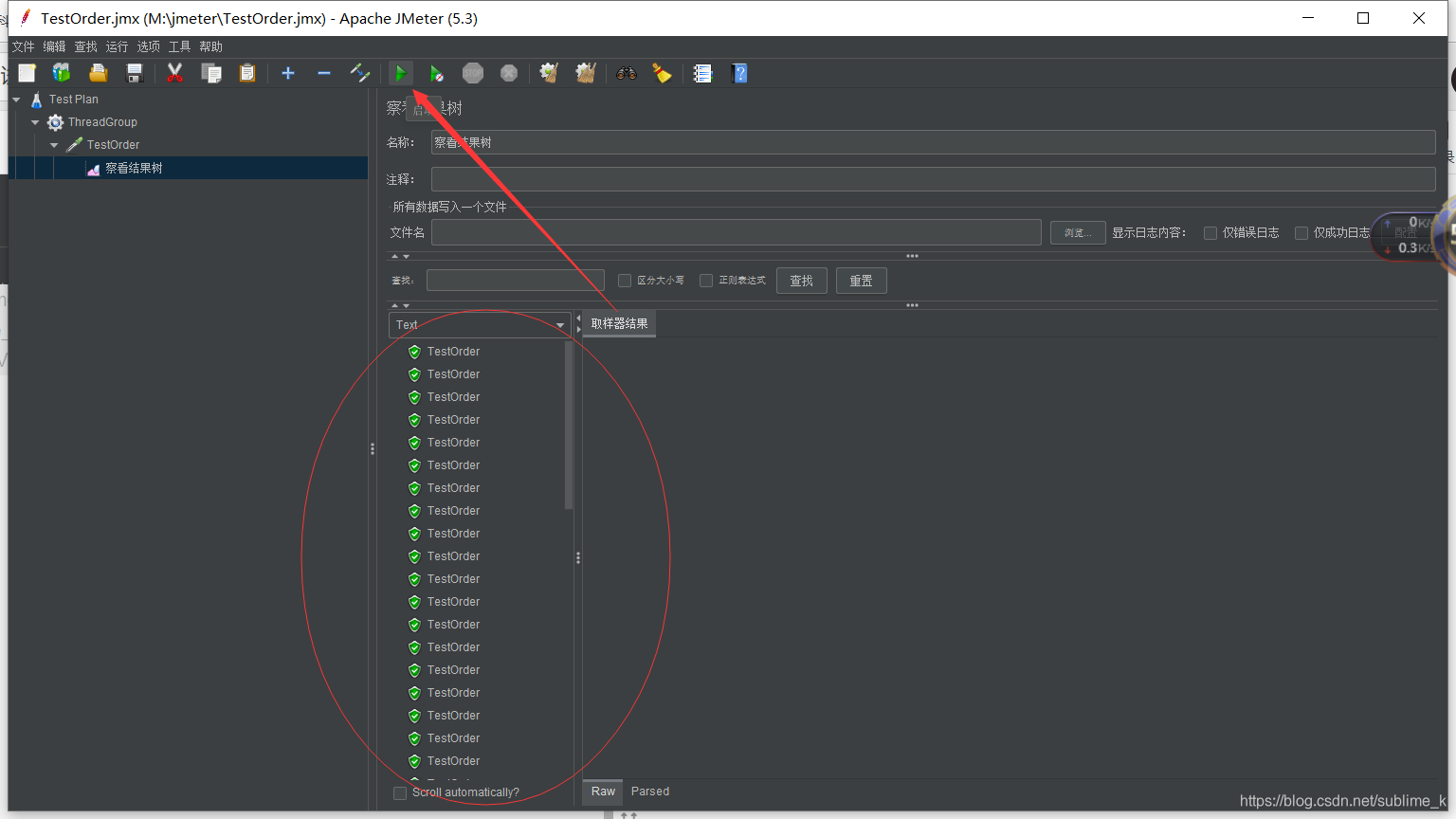Click the Cut scissors icon
Viewport: 1456px width, 819px height.
tap(174, 73)
